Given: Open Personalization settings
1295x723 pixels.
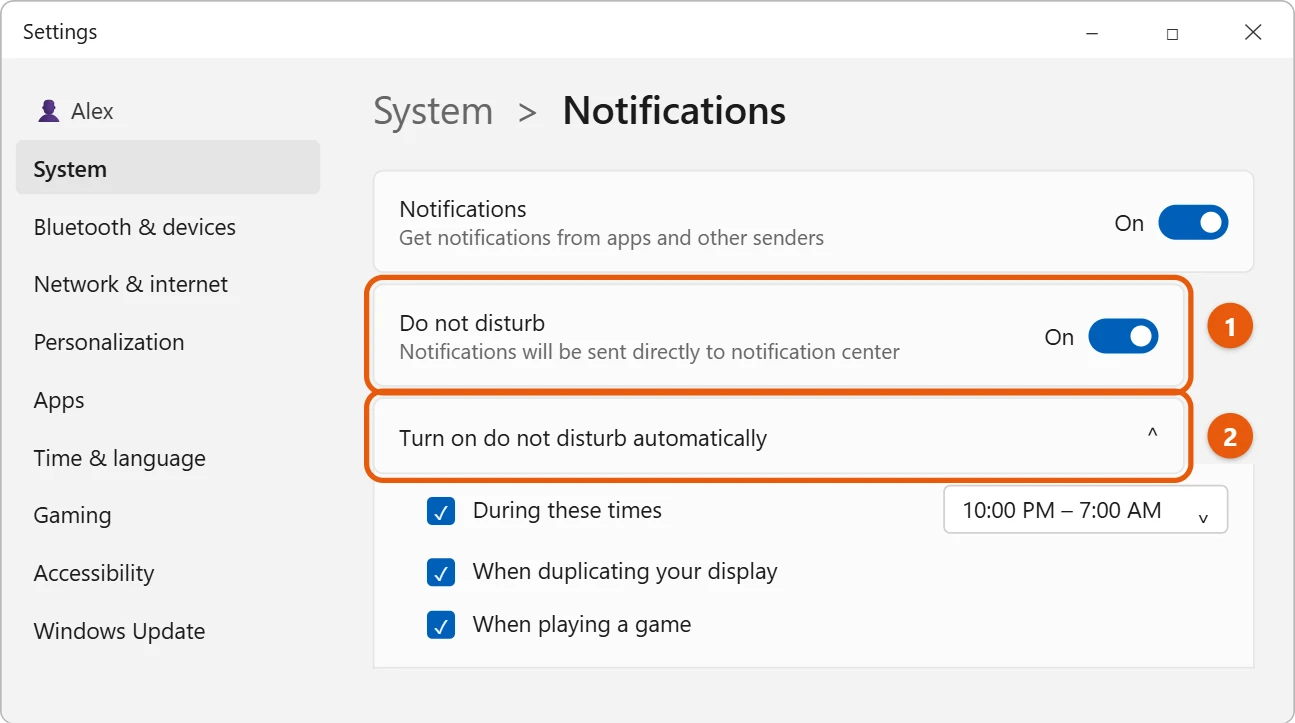Looking at the screenshot, I should coord(109,342).
